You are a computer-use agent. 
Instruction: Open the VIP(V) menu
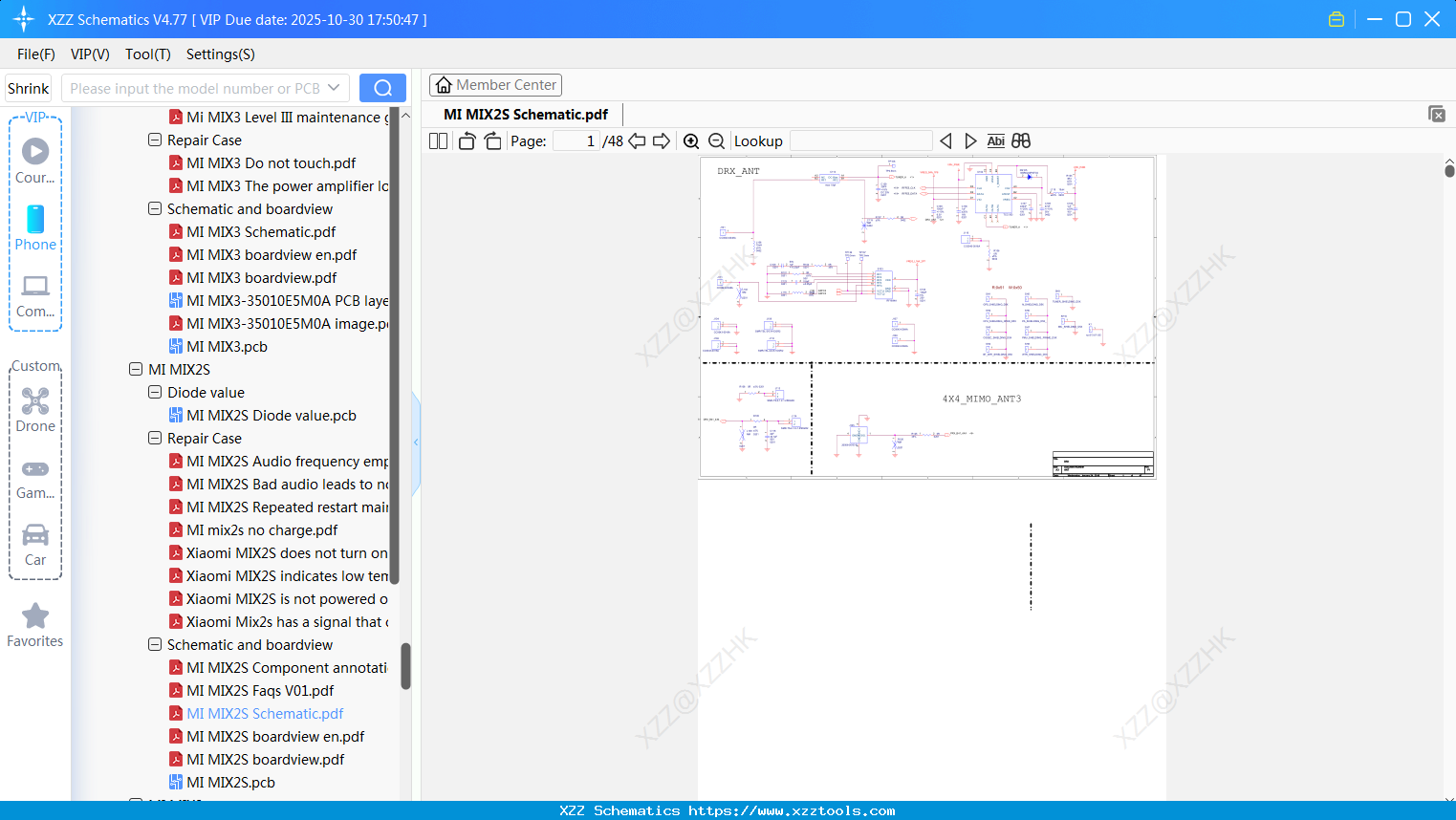point(90,54)
